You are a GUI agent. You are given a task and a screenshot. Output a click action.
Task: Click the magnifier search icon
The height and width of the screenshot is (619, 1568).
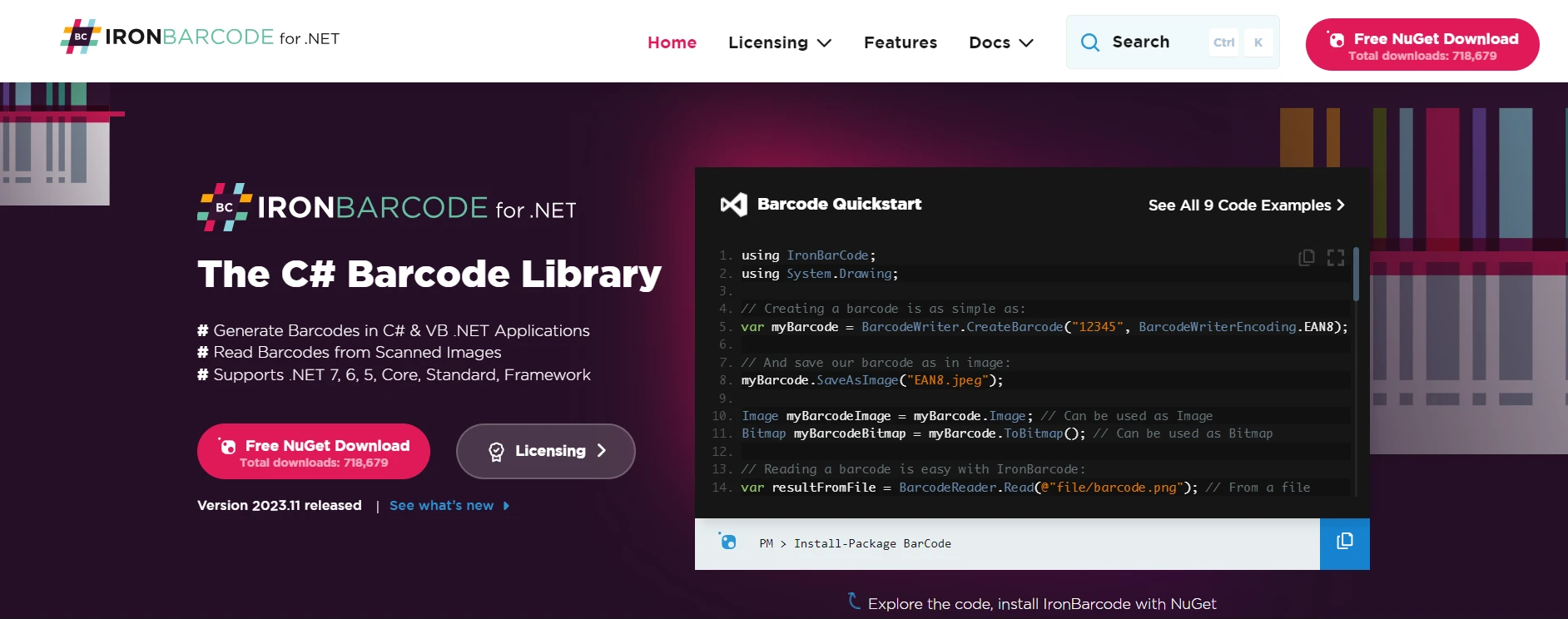coord(1090,42)
